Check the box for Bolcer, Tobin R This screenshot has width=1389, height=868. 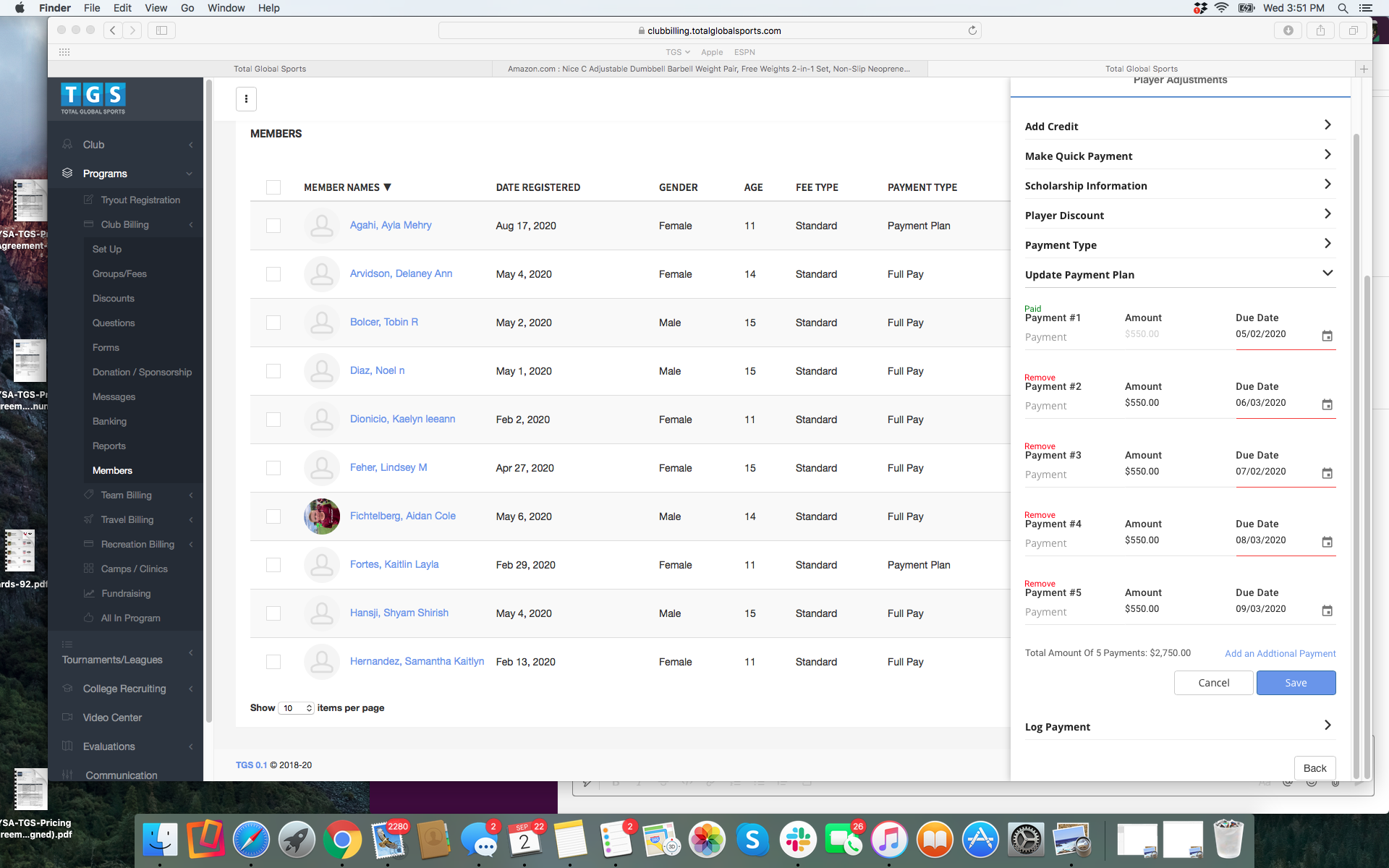point(273,323)
